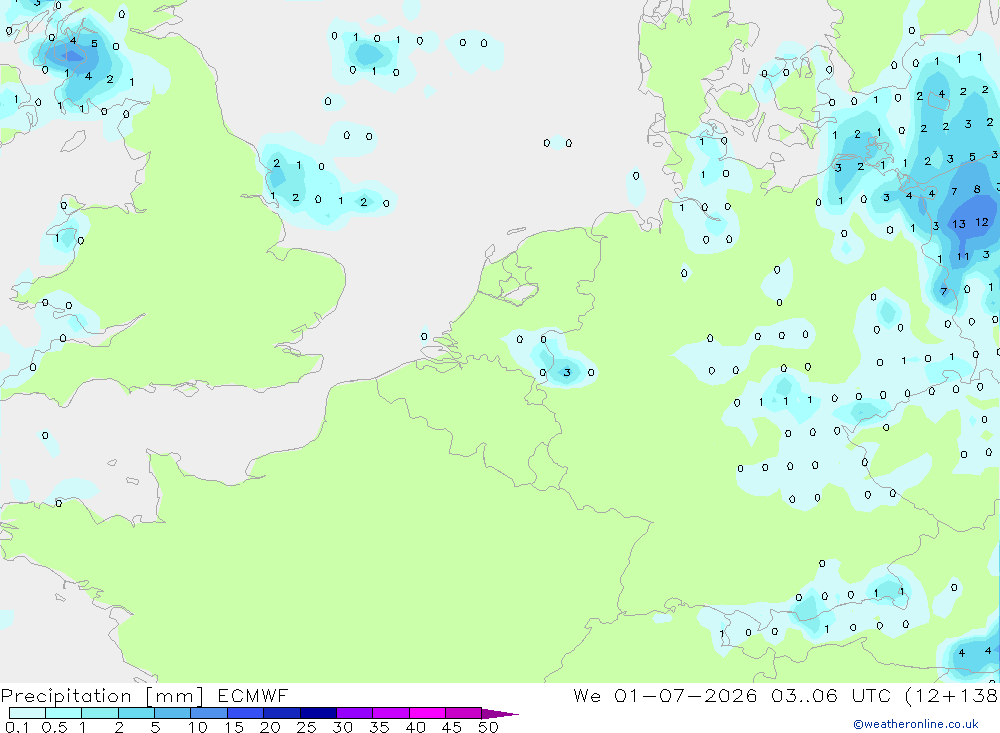
Task: Click the legend label '25'
Action: pyautogui.click(x=307, y=727)
